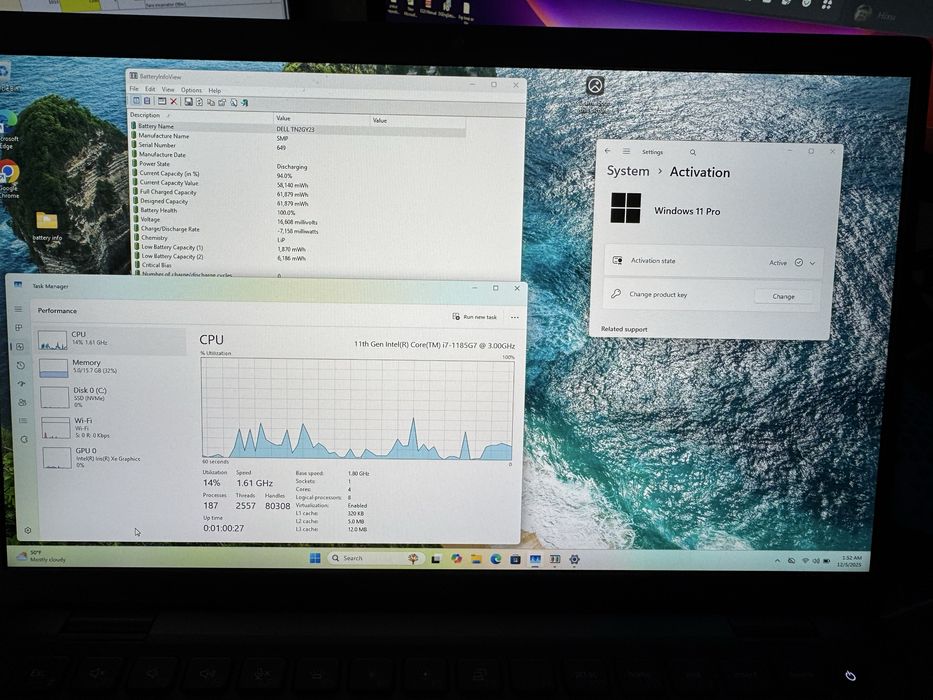
Task: Select second view-mode icon in BatteryInfoView toolbar
Action: coord(147,101)
